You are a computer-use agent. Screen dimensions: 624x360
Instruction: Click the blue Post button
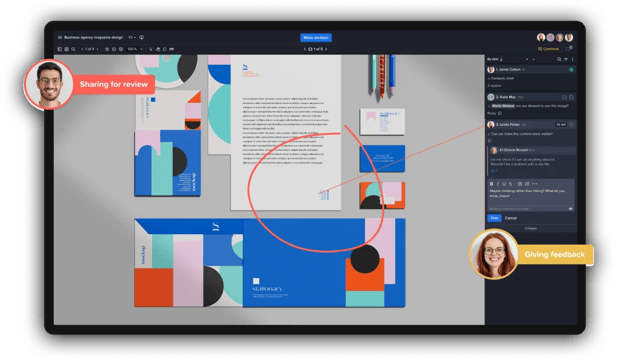pyautogui.click(x=494, y=218)
